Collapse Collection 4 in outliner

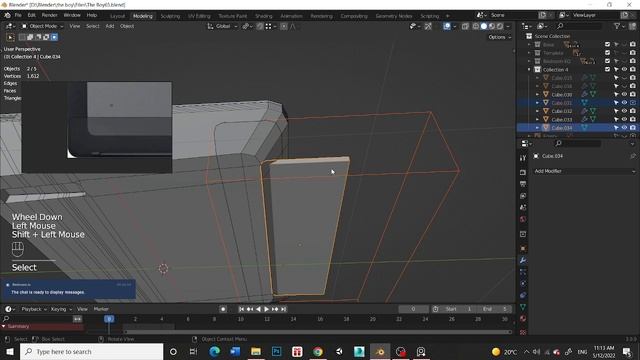pyautogui.click(x=530, y=69)
